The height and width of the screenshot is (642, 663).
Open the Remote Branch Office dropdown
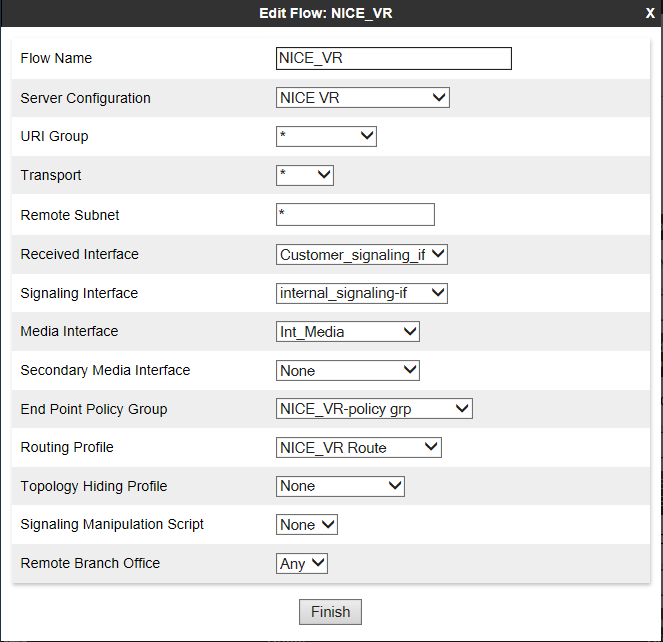pos(302,563)
